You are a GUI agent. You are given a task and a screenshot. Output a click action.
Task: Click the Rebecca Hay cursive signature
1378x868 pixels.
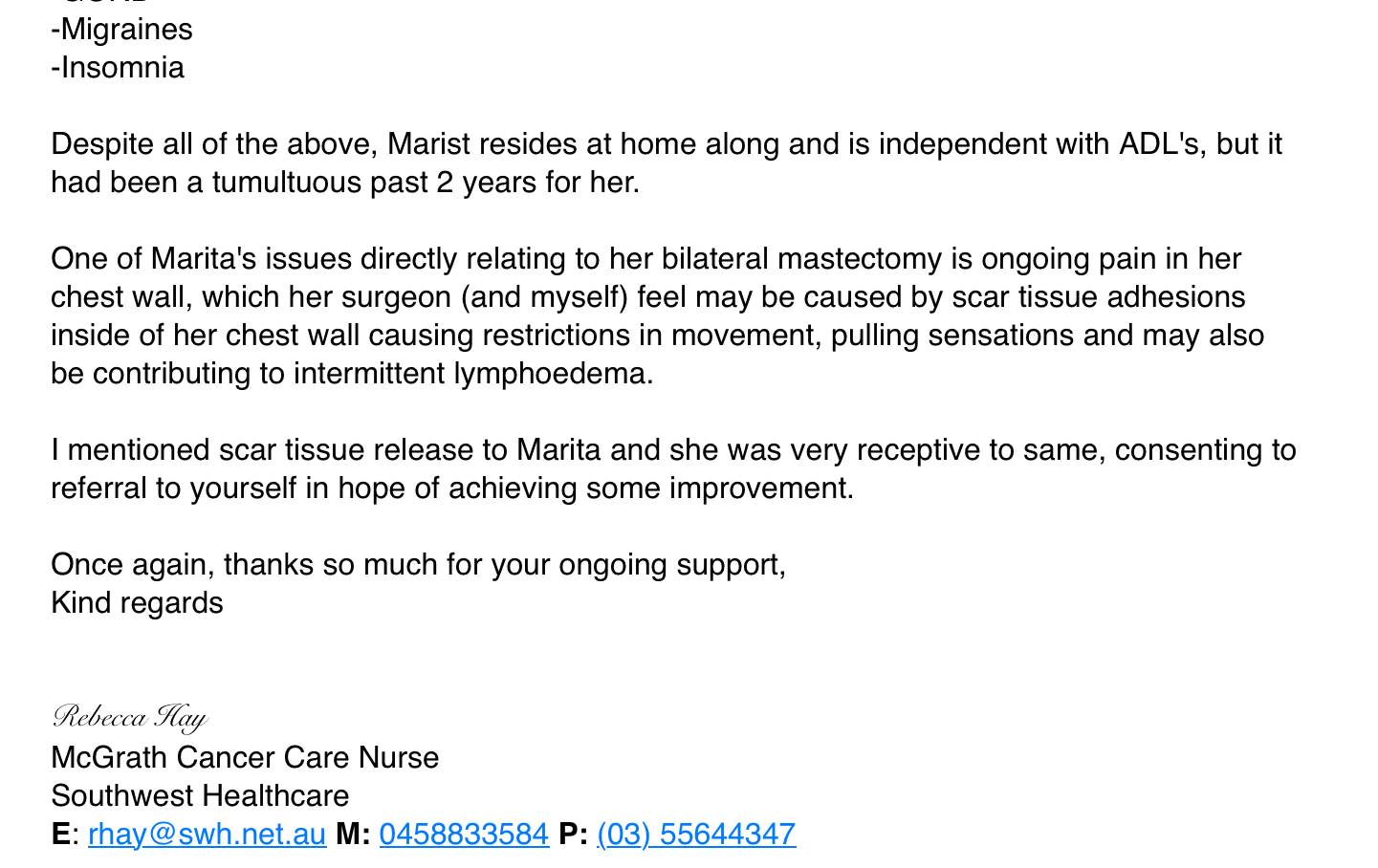tap(129, 717)
